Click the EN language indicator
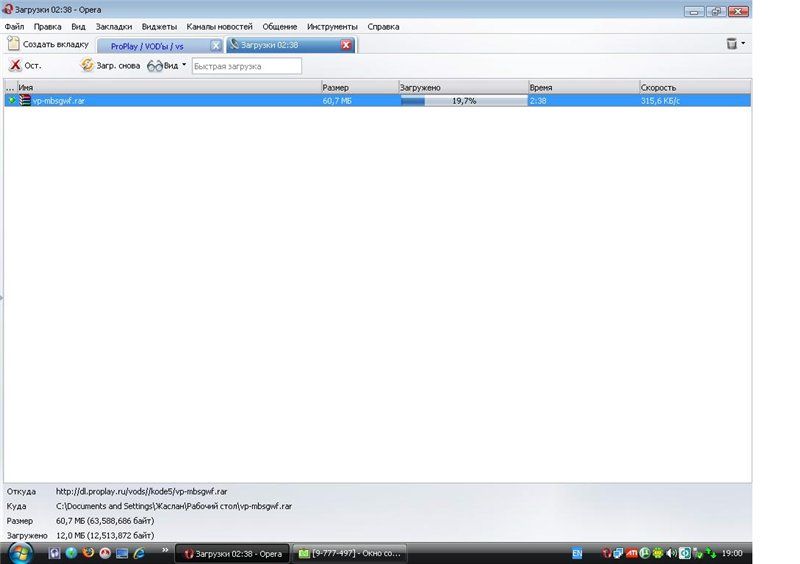 click(x=577, y=553)
